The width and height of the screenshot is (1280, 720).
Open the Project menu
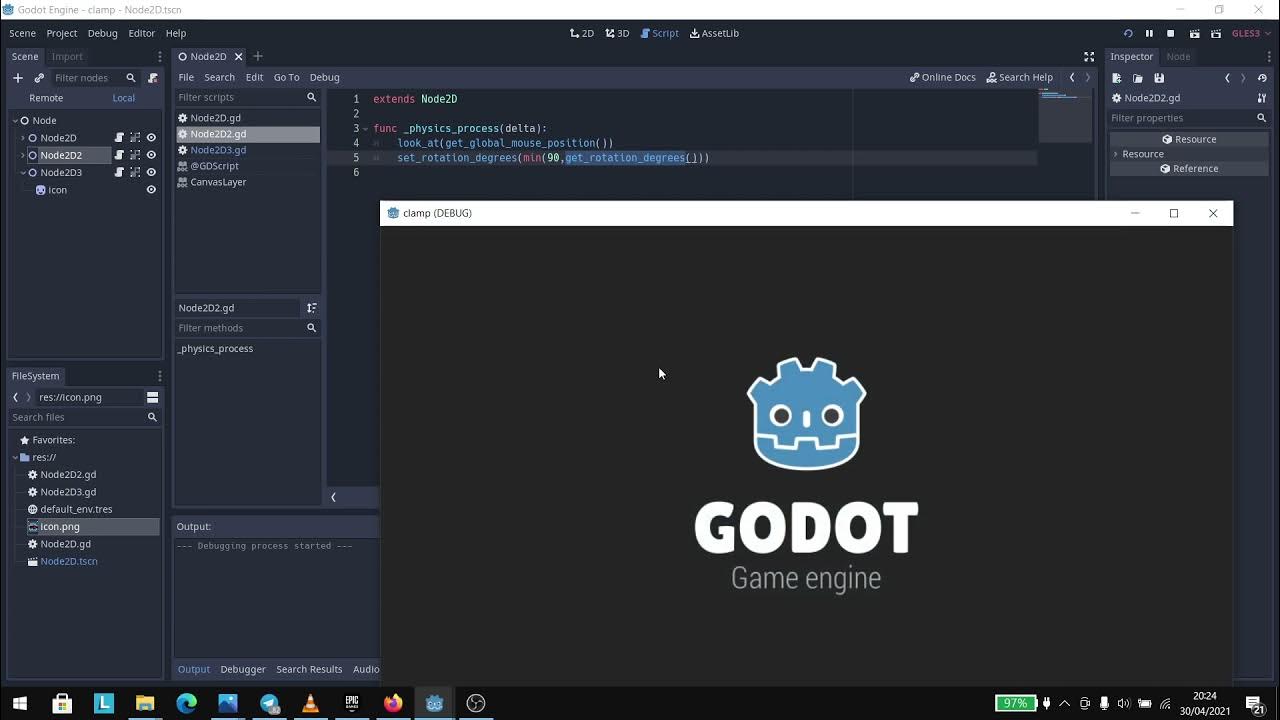tap(62, 33)
